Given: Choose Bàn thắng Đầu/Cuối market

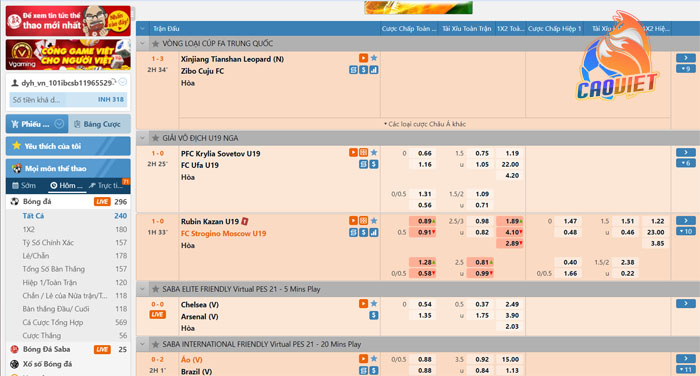Looking at the screenshot, I should [56, 309].
